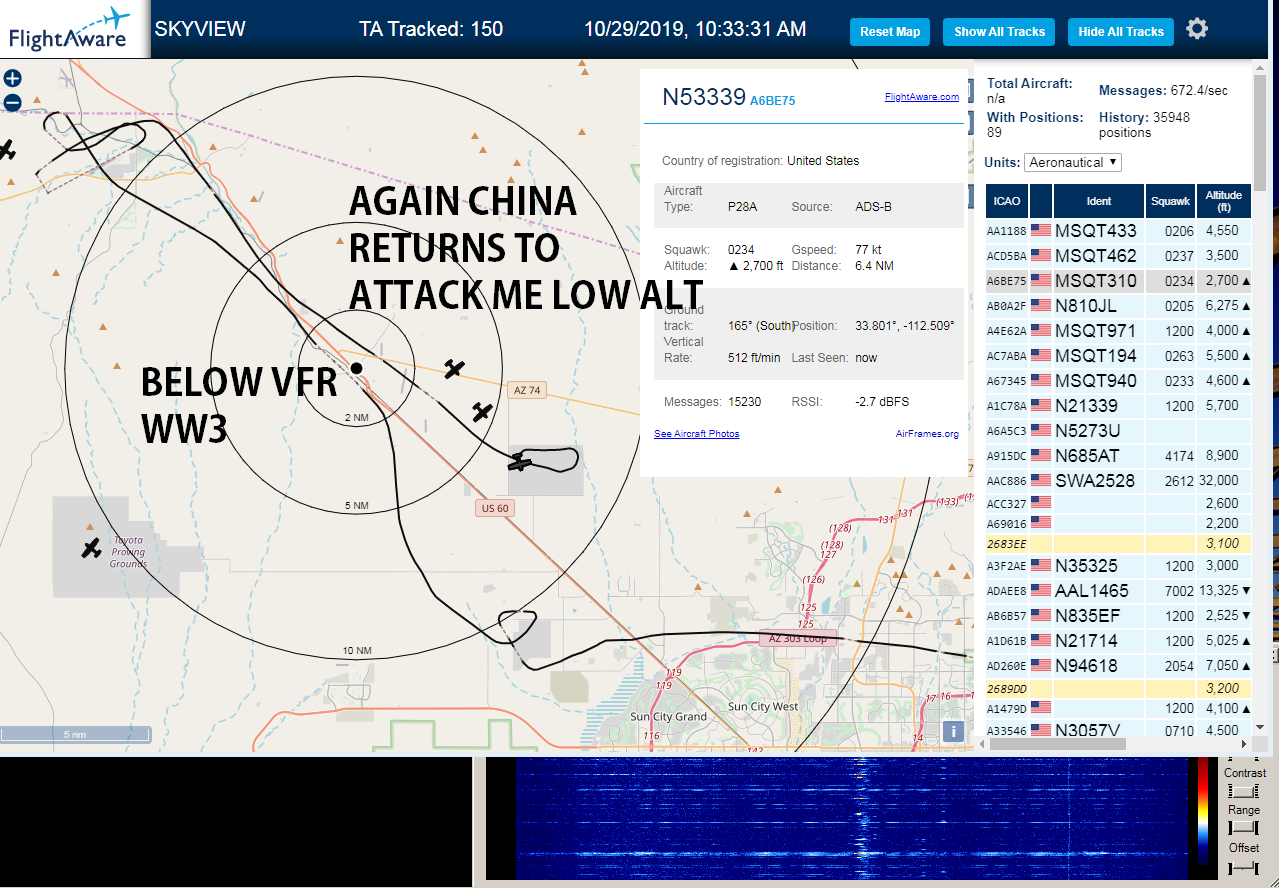
Task: Select the highlighted MSQT310 row
Action: (x=1118, y=281)
